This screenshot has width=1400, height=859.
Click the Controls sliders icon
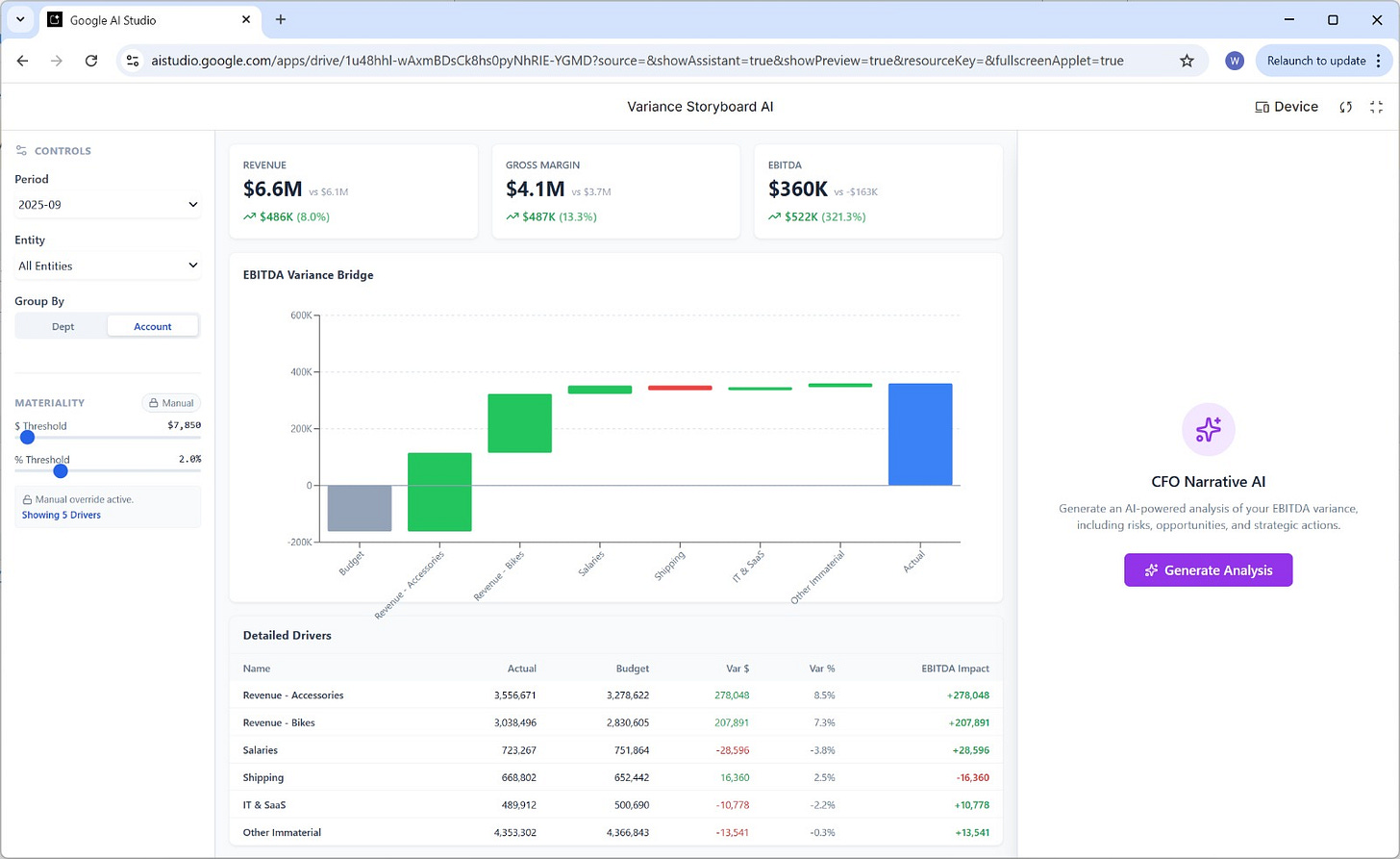coord(21,151)
